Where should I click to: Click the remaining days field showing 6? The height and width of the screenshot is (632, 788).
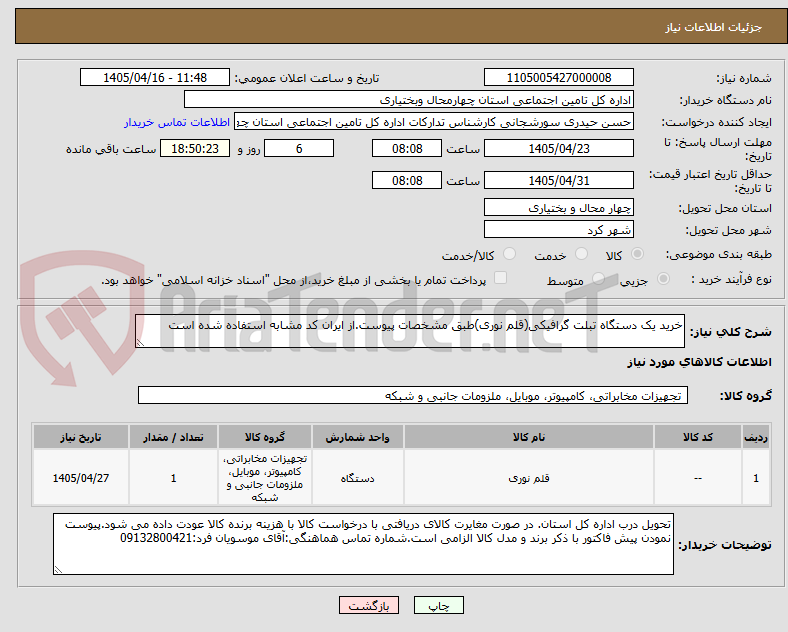pos(299,148)
